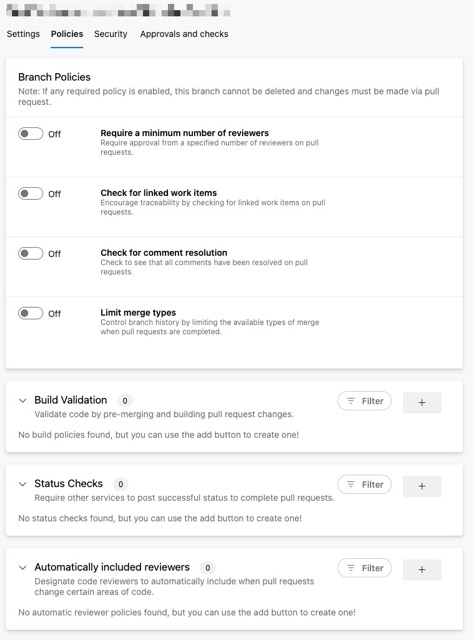Turn on Check for linked work items
Screen dimensions: 473x640
point(30,193)
